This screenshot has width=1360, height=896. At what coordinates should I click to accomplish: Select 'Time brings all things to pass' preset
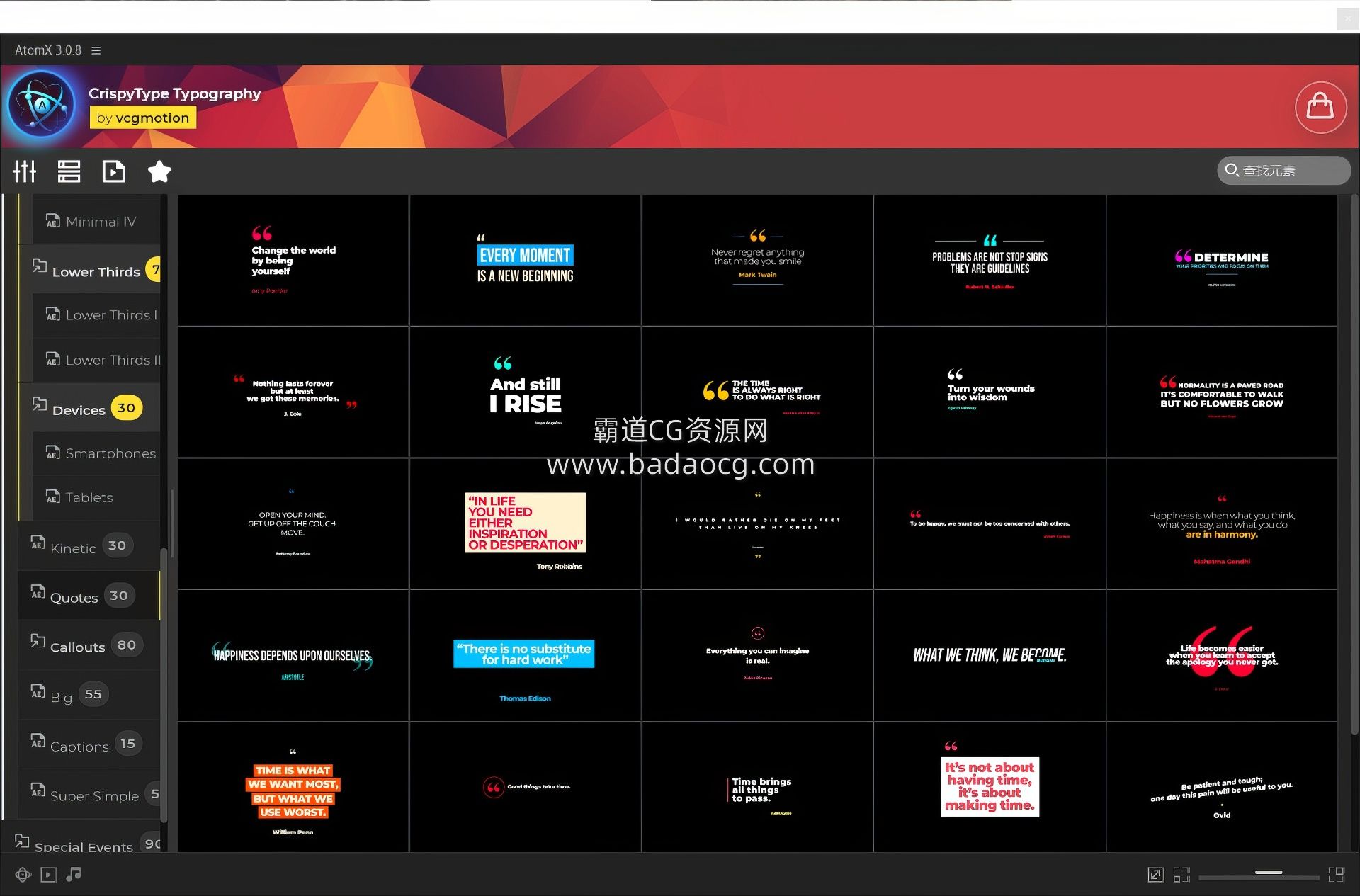pos(757,787)
